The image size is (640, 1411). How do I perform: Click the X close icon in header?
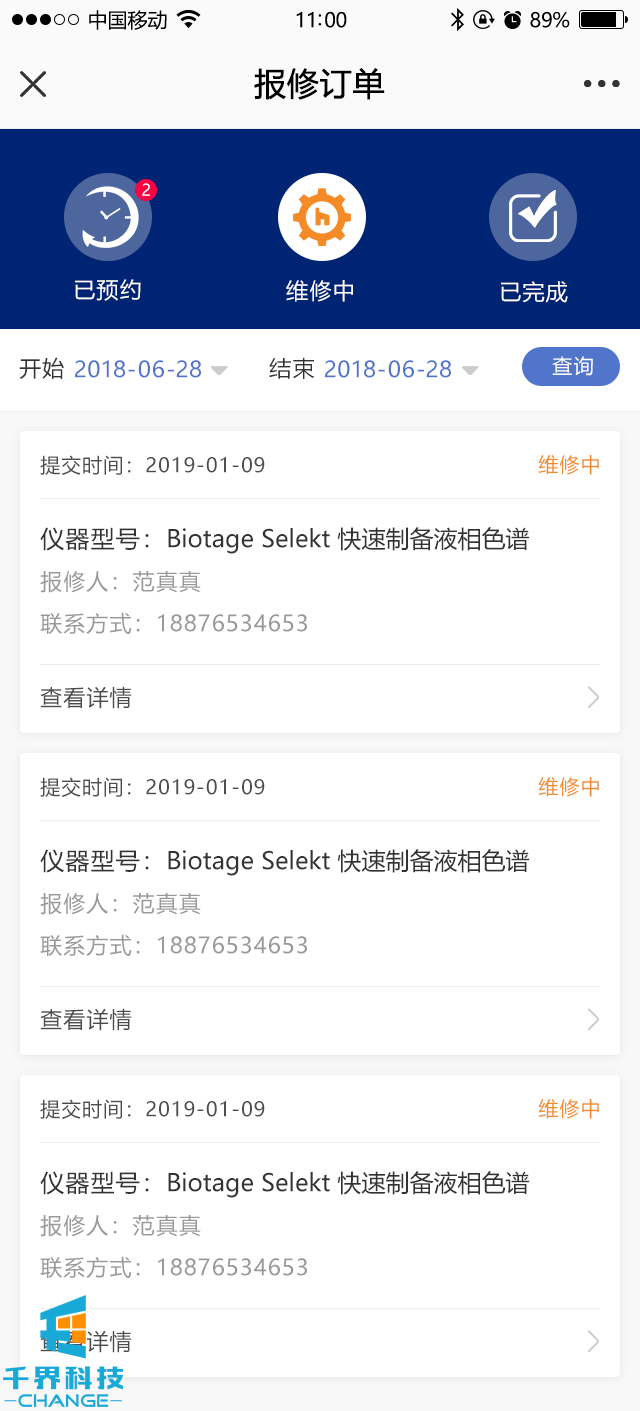tap(33, 84)
